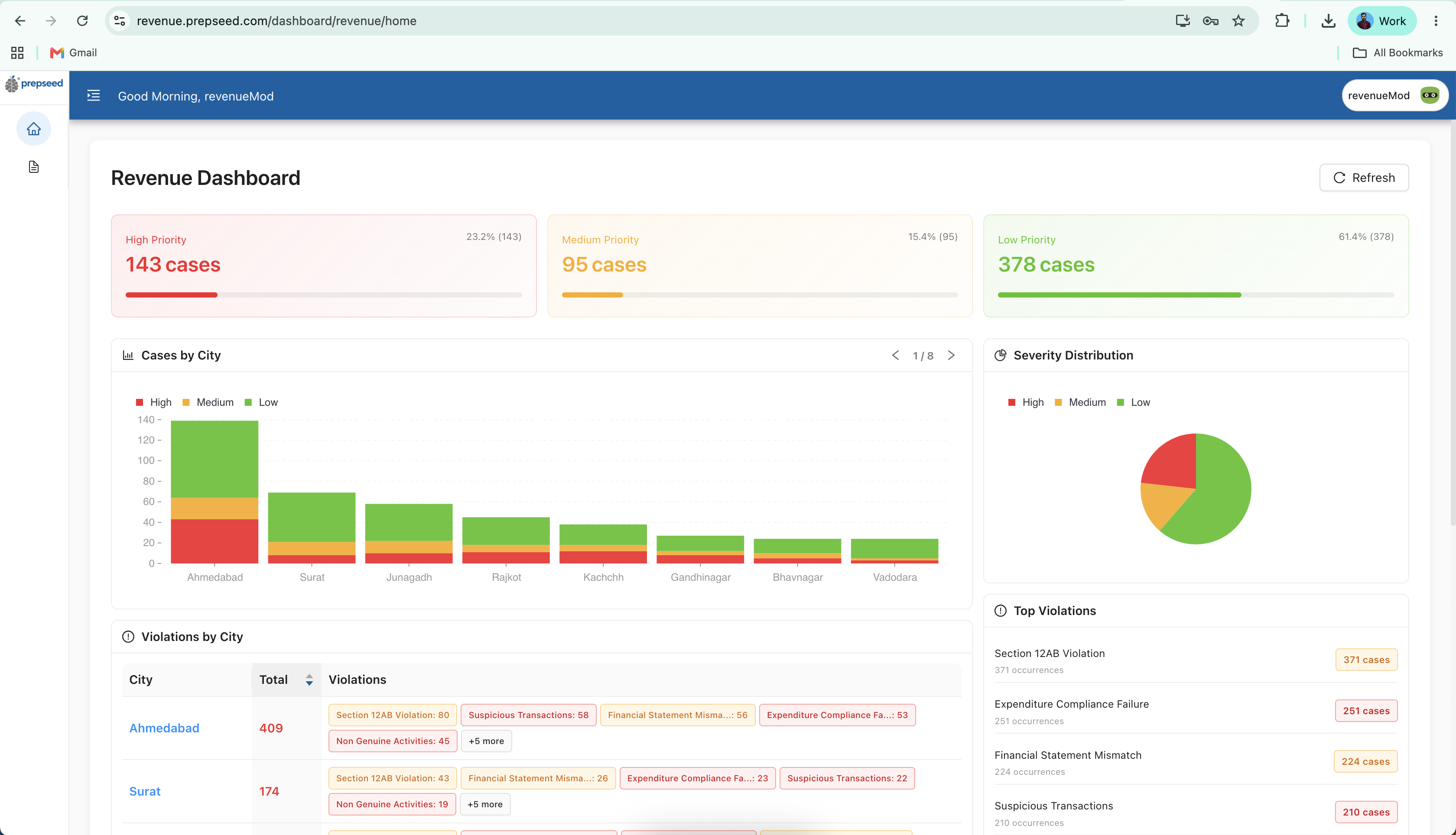Open Chrome three-dot menu
The image size is (1456, 835).
tap(1436, 21)
